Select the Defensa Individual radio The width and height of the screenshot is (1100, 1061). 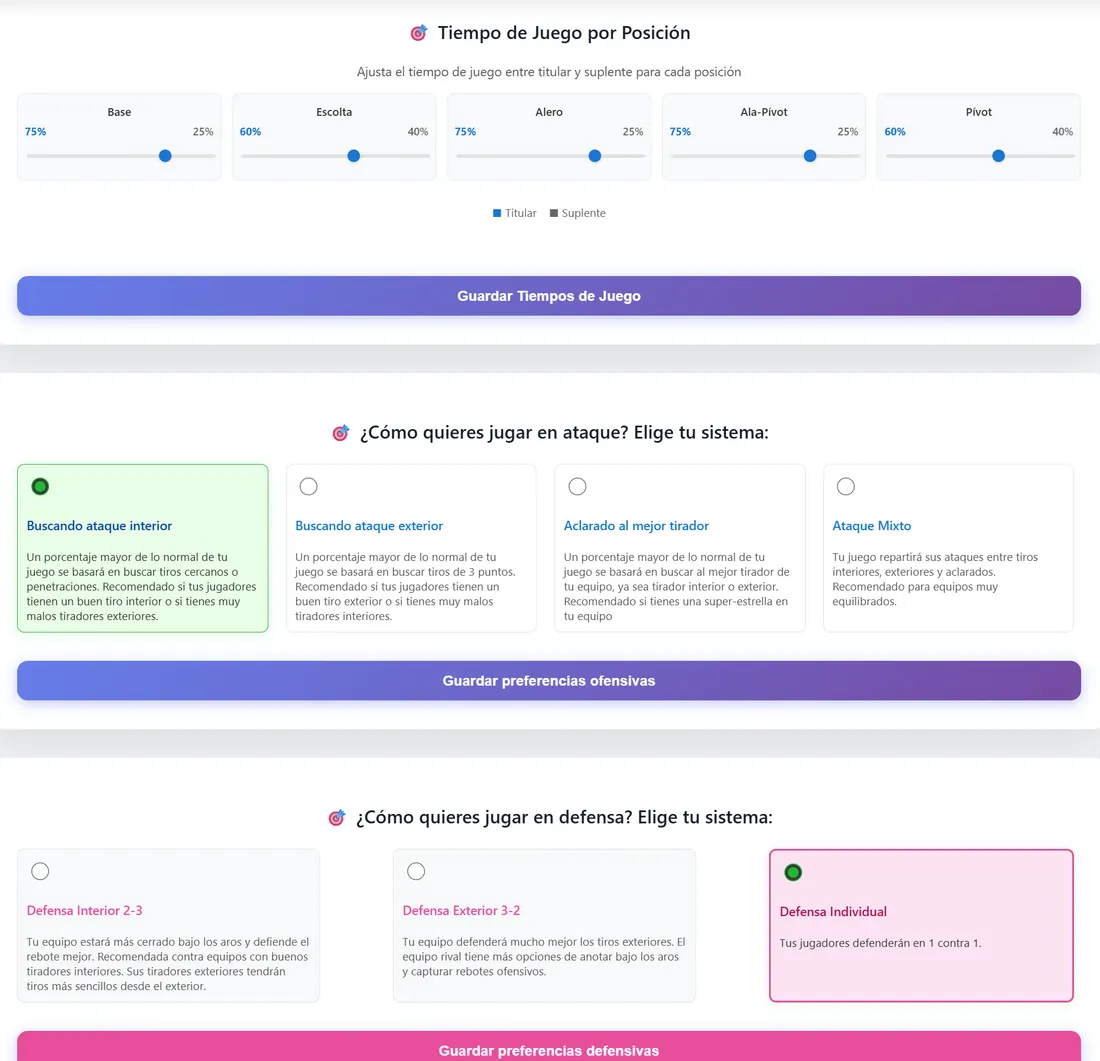(793, 873)
